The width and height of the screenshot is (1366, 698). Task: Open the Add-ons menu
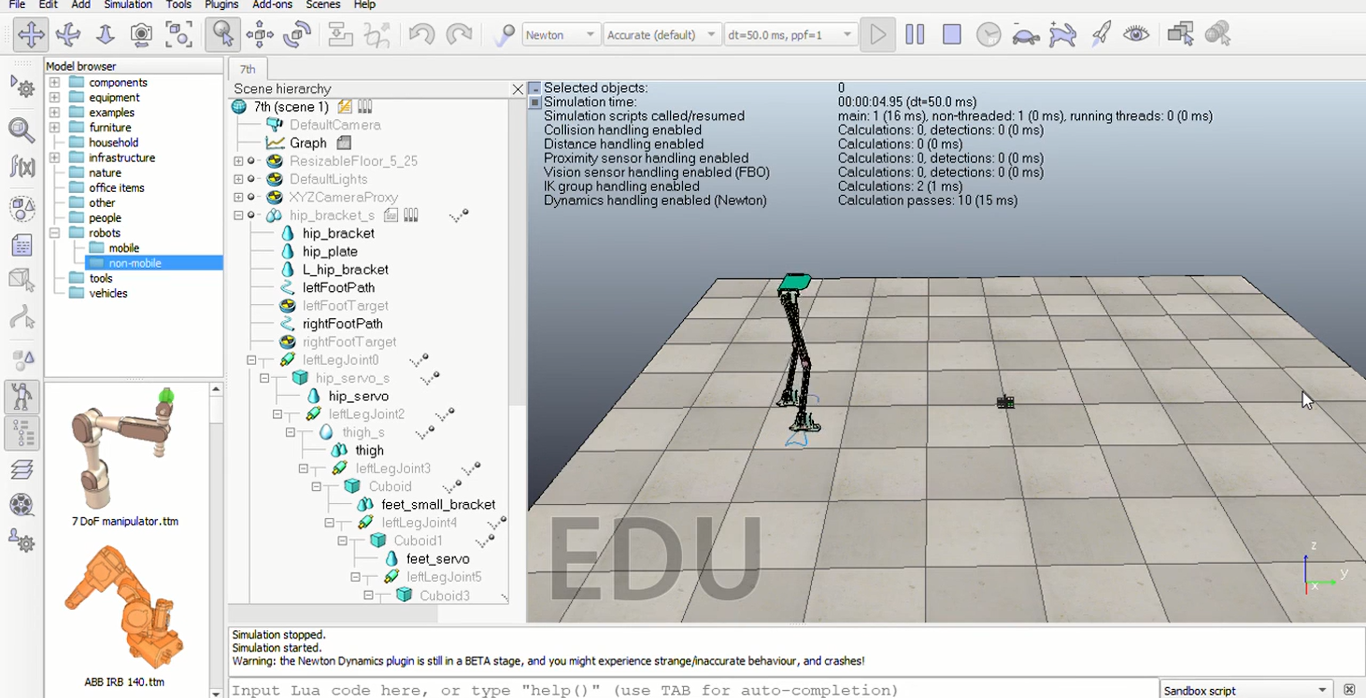tap(272, 5)
